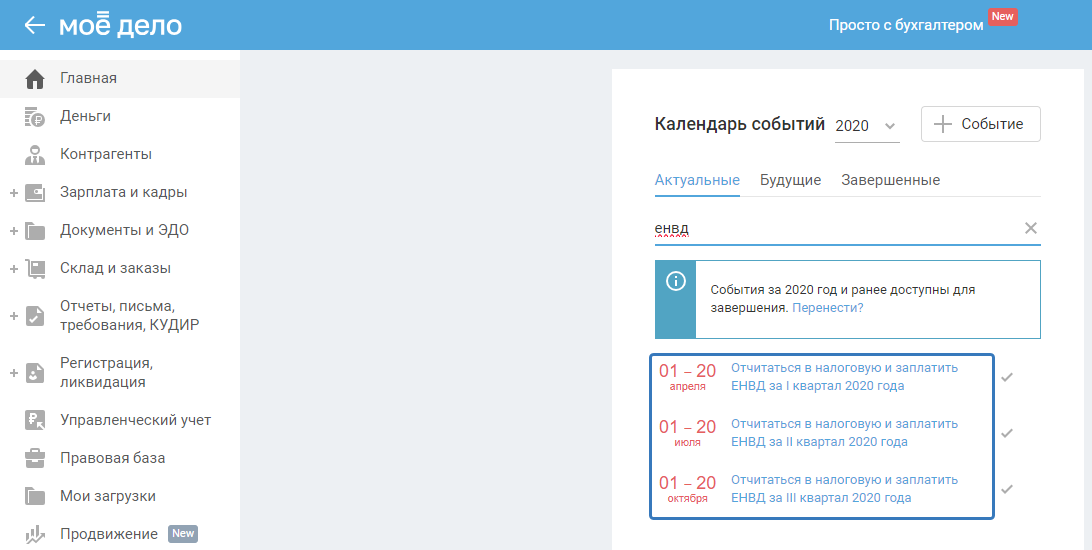
Task: Open the Моё дело logo home
Action: click(x=120, y=25)
